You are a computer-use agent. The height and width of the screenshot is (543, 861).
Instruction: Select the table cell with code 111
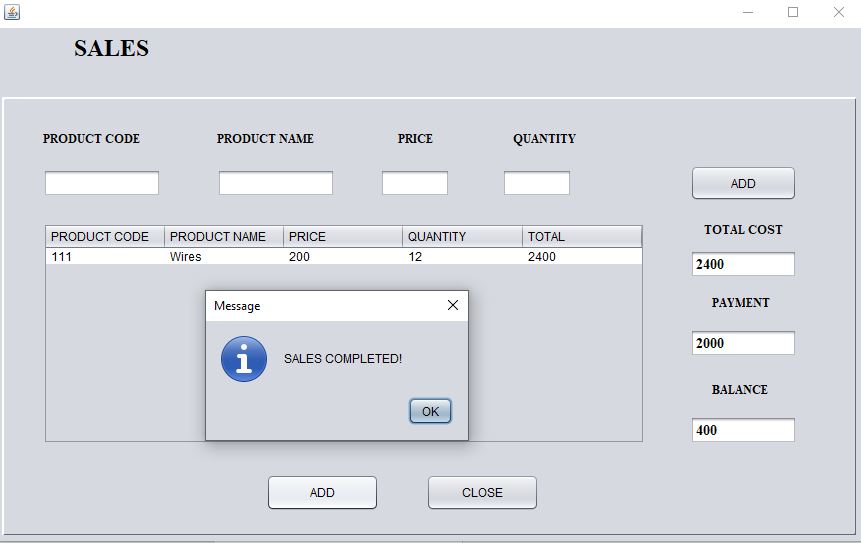pos(105,256)
